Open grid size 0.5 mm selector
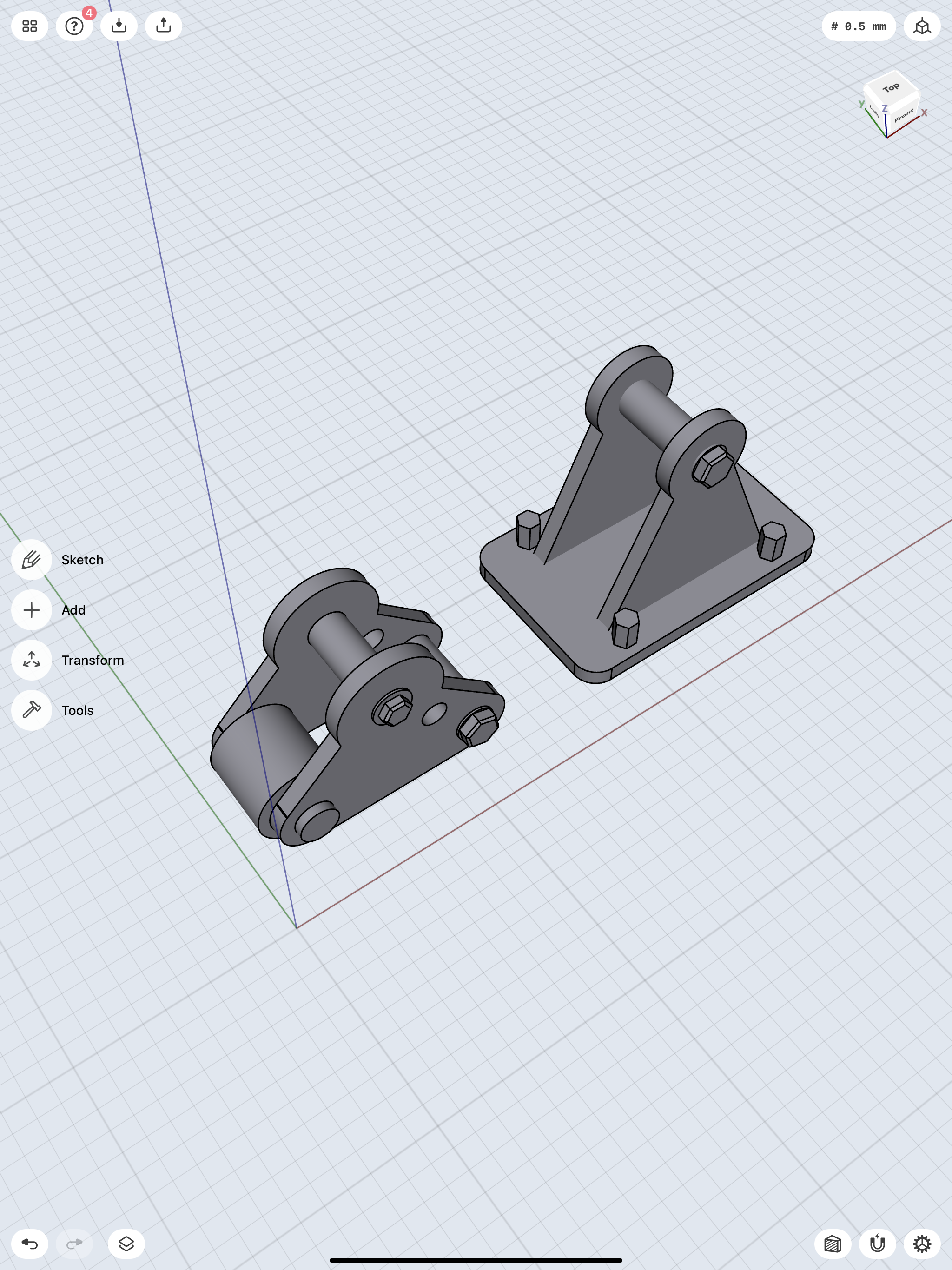Image resolution: width=952 pixels, height=1270 pixels. click(x=859, y=26)
